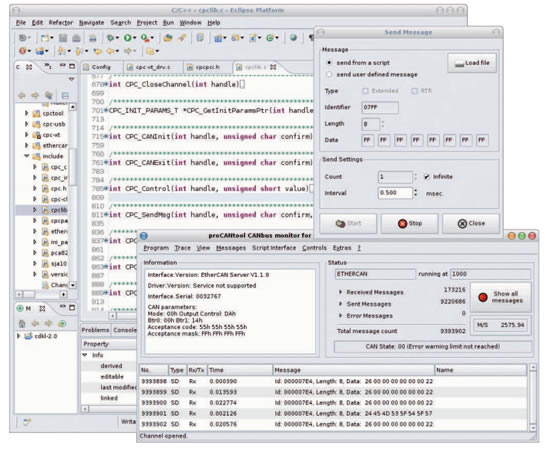Collapse the Info group in the Properties view
The image size is (547, 450).
[85, 355]
